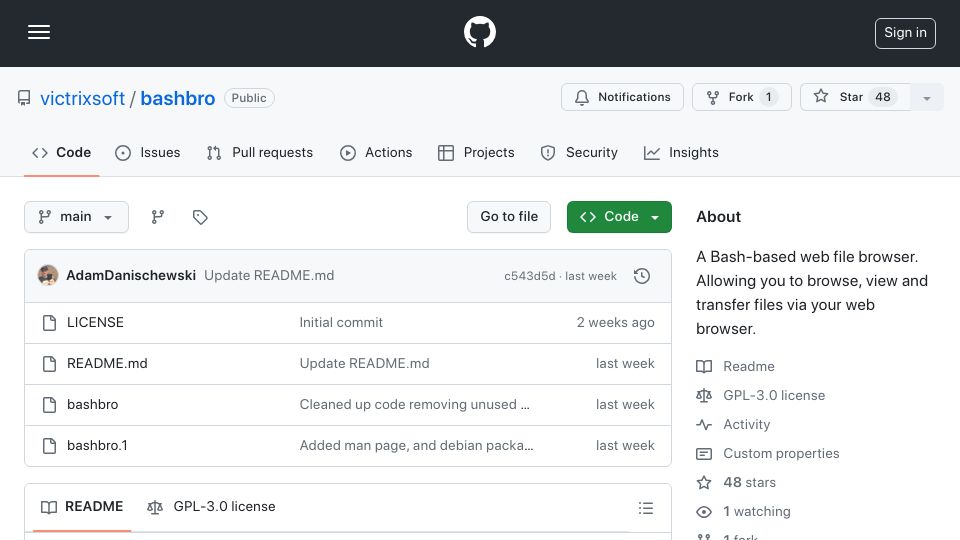Viewport: 960px width, 540px height.
Task: Open the bashbro repository link
Action: click(x=178, y=98)
